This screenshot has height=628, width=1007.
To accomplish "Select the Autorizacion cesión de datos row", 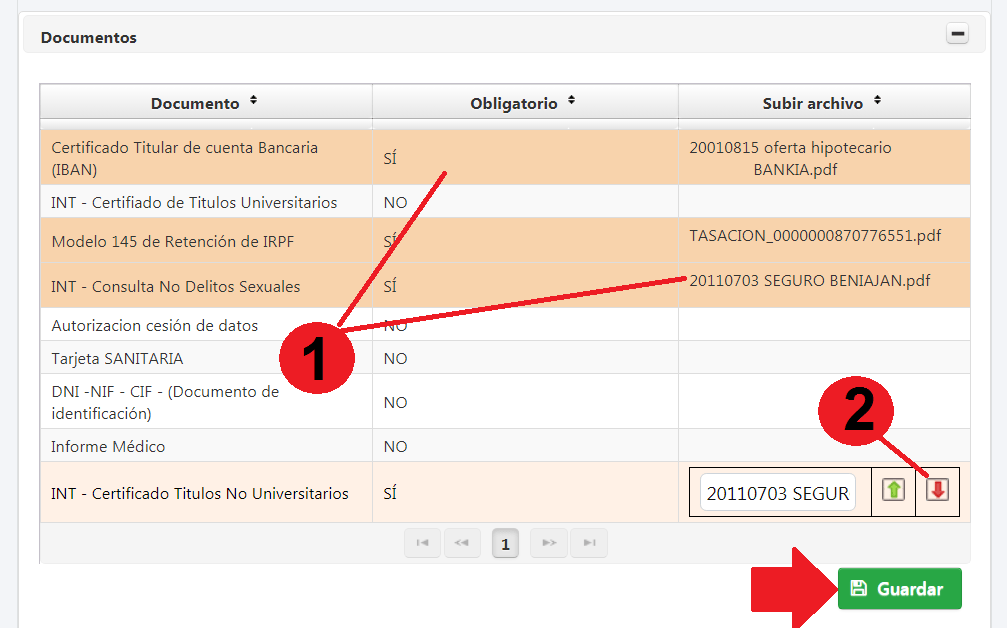I will (x=154, y=325).
